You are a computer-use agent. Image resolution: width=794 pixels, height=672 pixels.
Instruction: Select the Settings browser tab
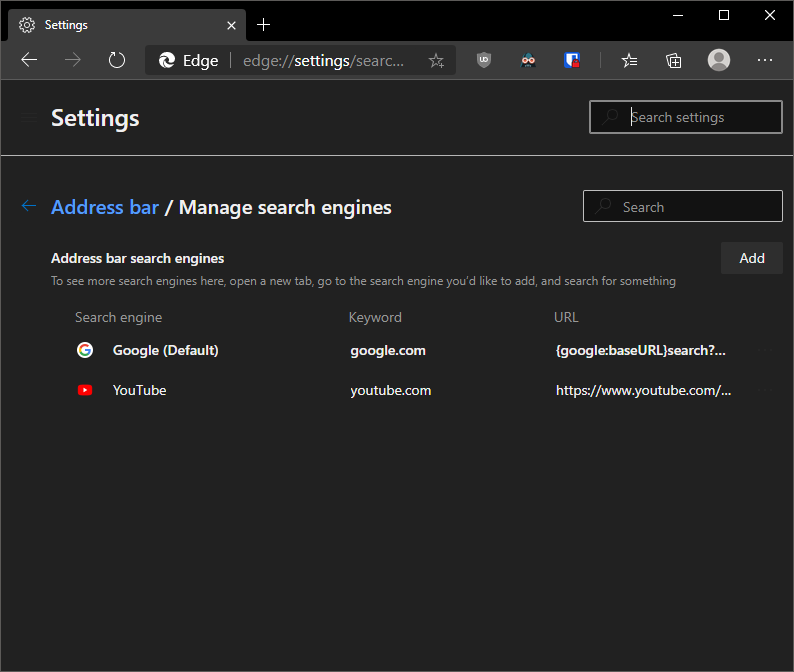tap(127, 25)
